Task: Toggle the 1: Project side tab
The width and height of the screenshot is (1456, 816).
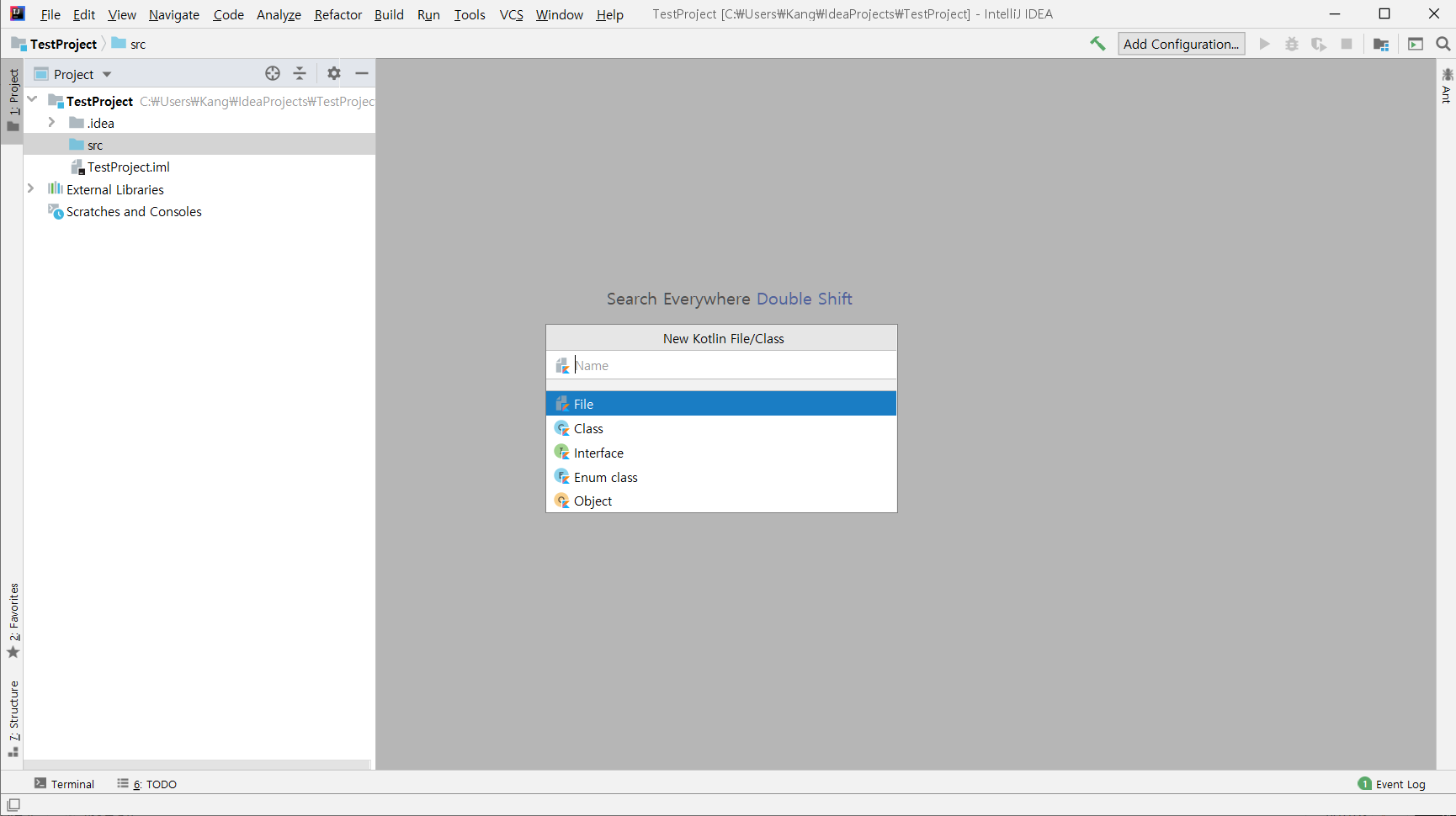Action: point(13,101)
